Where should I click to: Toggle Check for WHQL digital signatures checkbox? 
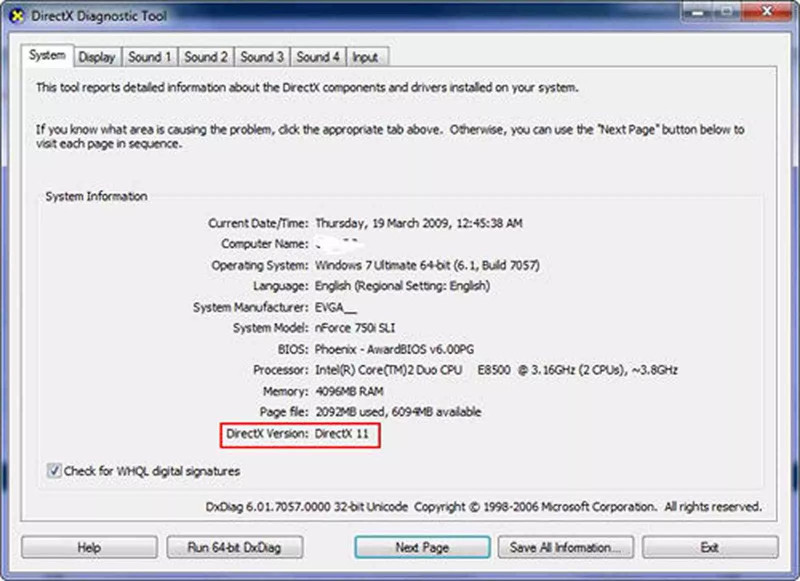pyautogui.click(x=54, y=470)
